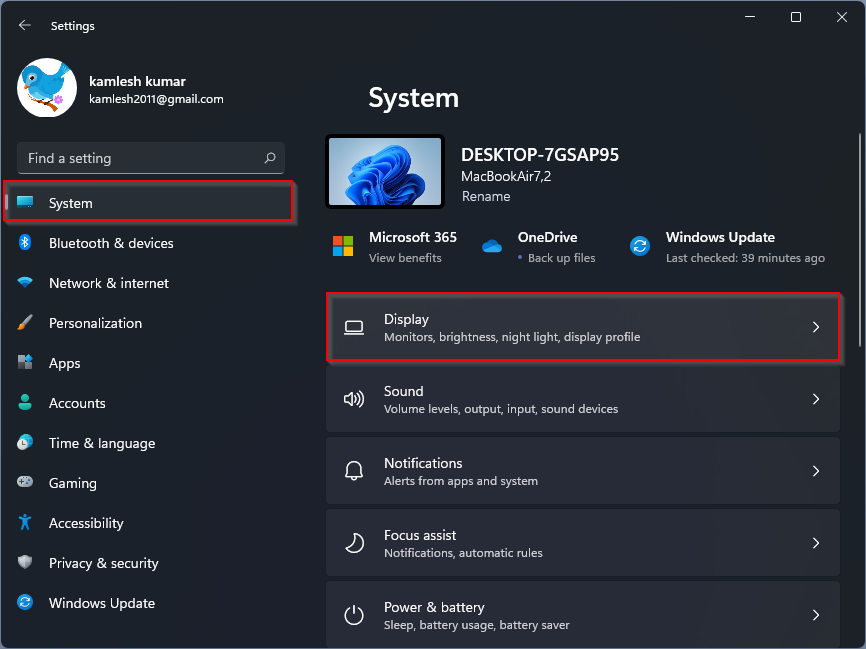Switch to the System section in sidebar
This screenshot has width=866, height=649.
tap(70, 201)
